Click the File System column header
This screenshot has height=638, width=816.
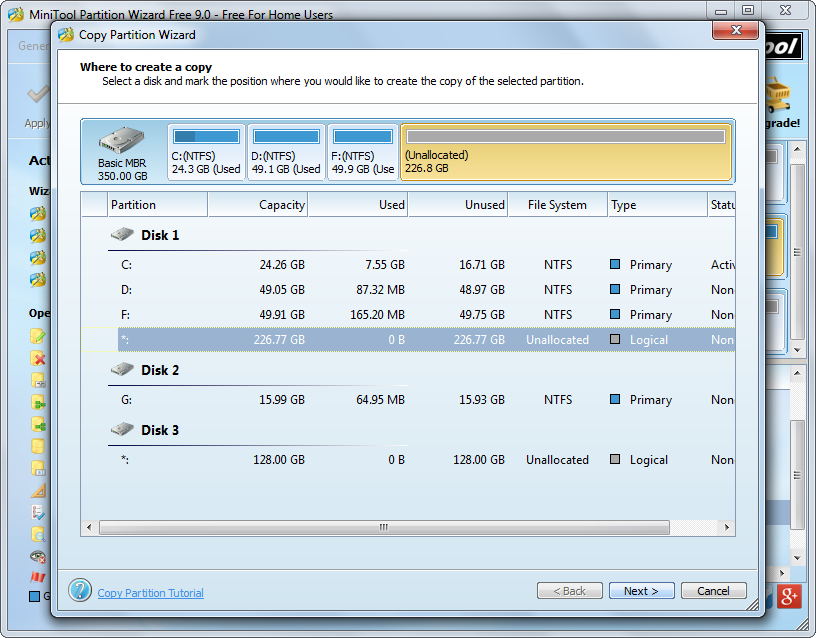[x=558, y=205]
